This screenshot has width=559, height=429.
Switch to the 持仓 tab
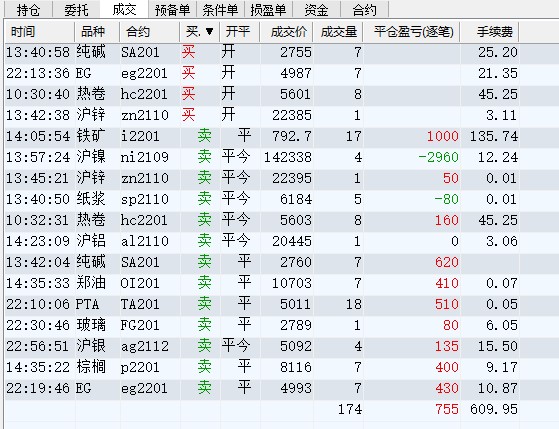[28, 9]
